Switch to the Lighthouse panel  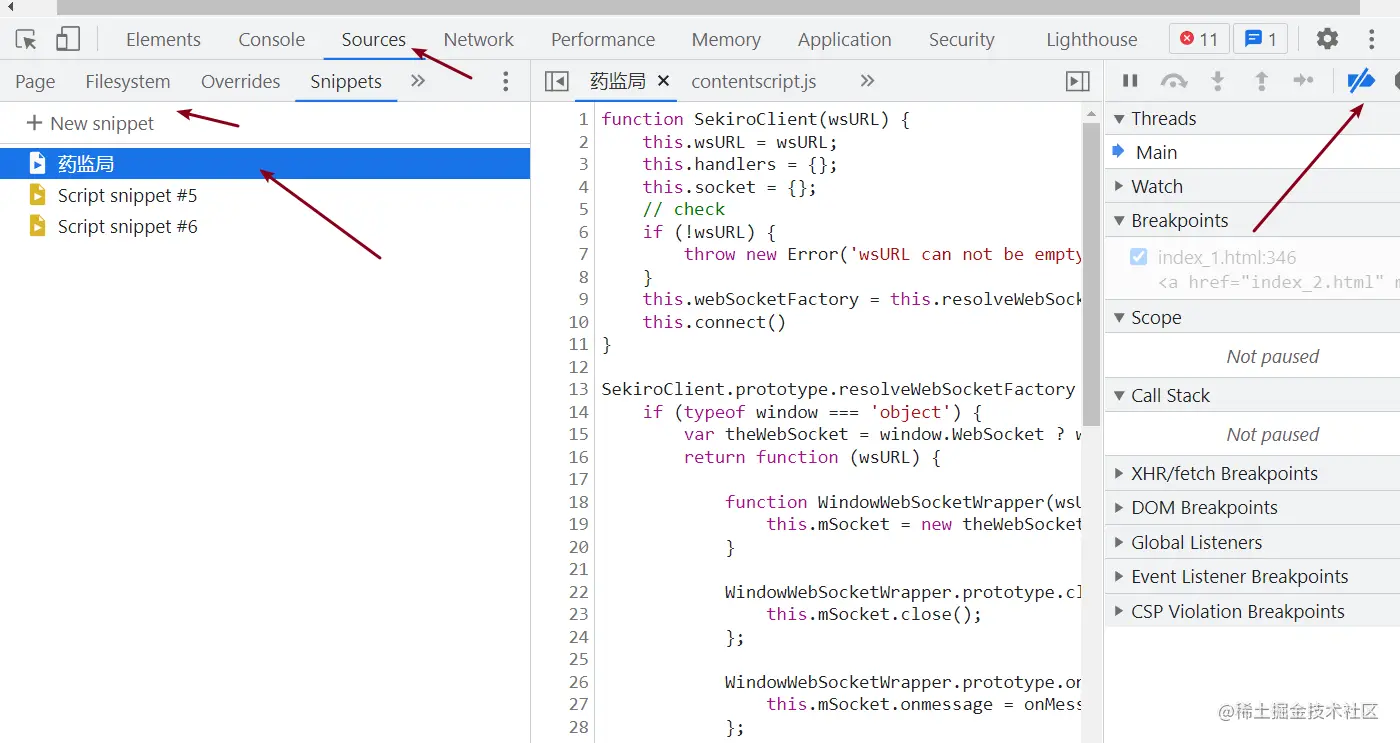click(x=1092, y=40)
